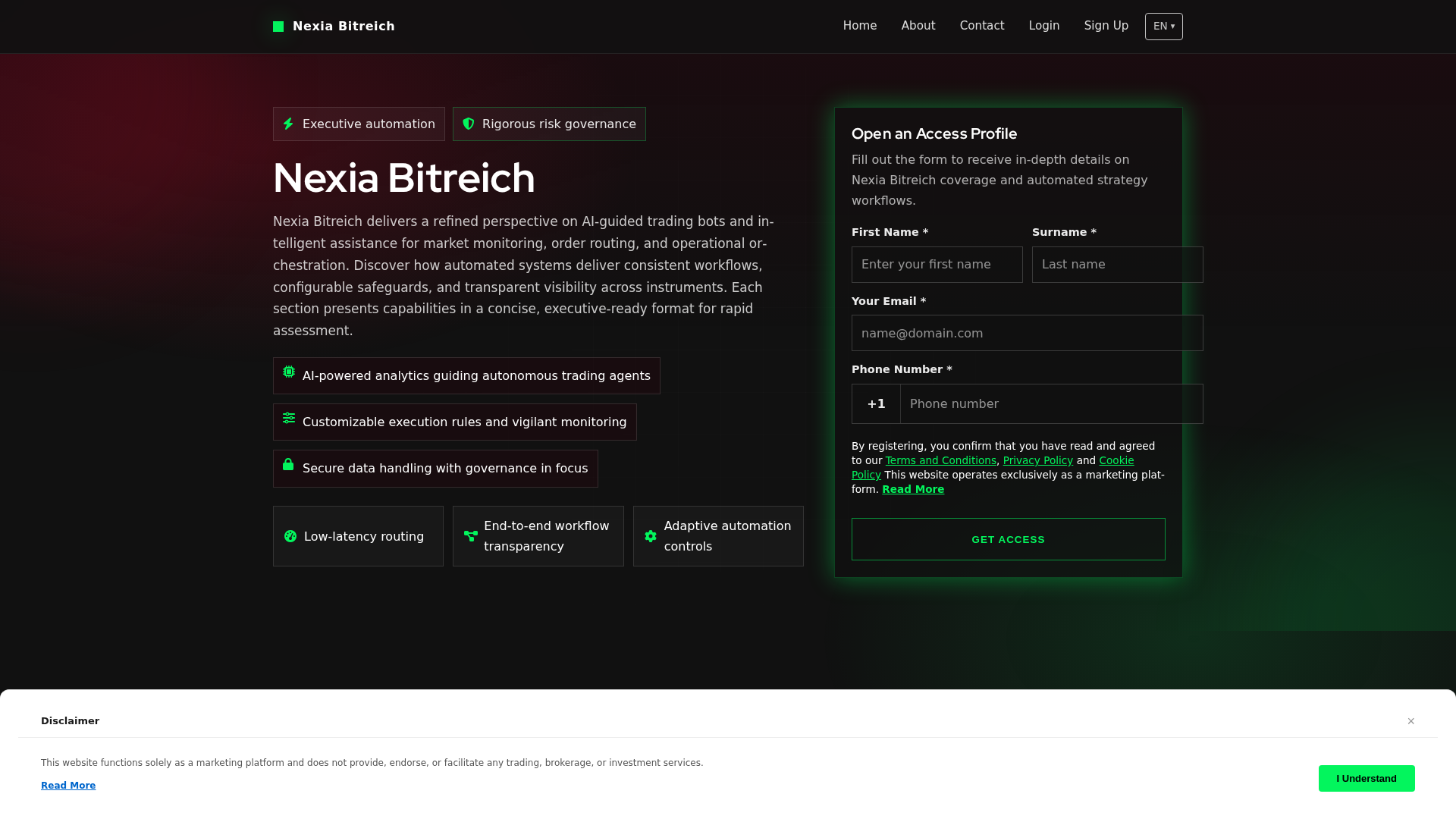This screenshot has height=819, width=1456.
Task: Click the green square Nexia Bitreich logo icon
Action: 278,27
